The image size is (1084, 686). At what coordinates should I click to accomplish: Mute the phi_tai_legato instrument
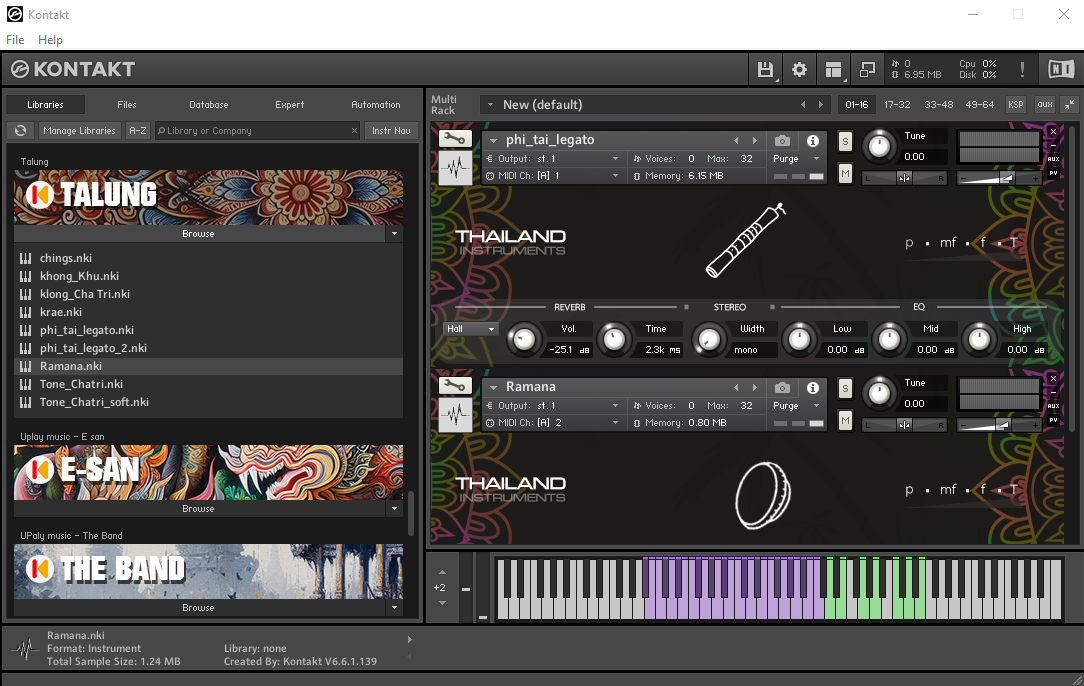pos(845,173)
